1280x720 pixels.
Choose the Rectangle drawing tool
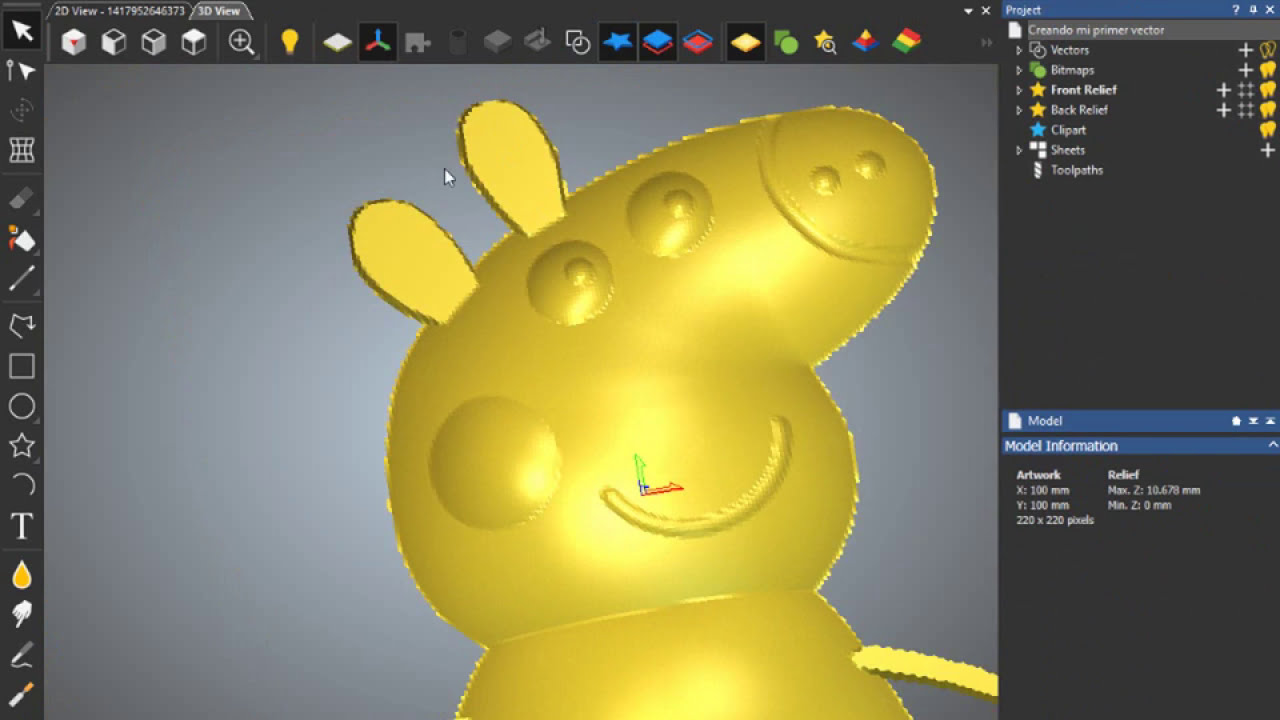tap(22, 366)
